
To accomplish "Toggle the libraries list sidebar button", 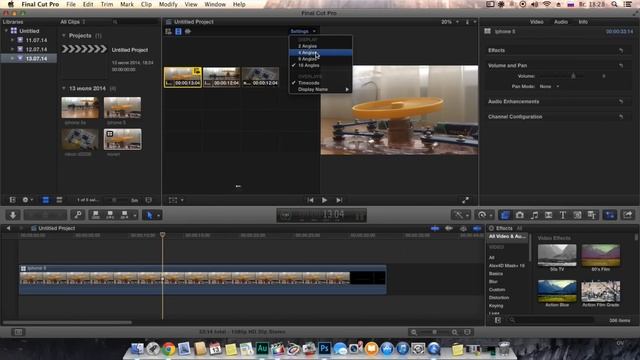I will tap(13, 200).
